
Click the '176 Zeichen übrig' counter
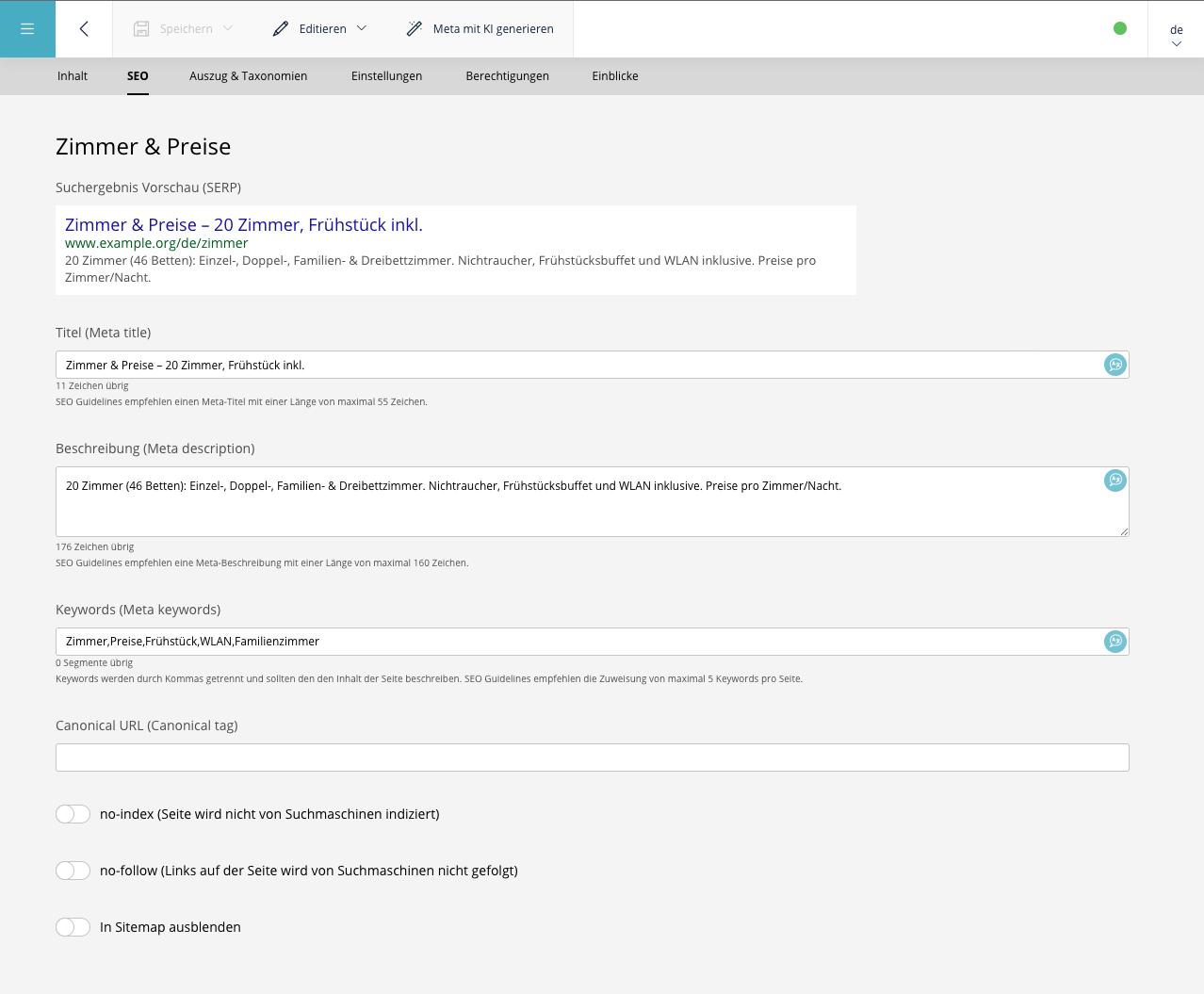95,547
